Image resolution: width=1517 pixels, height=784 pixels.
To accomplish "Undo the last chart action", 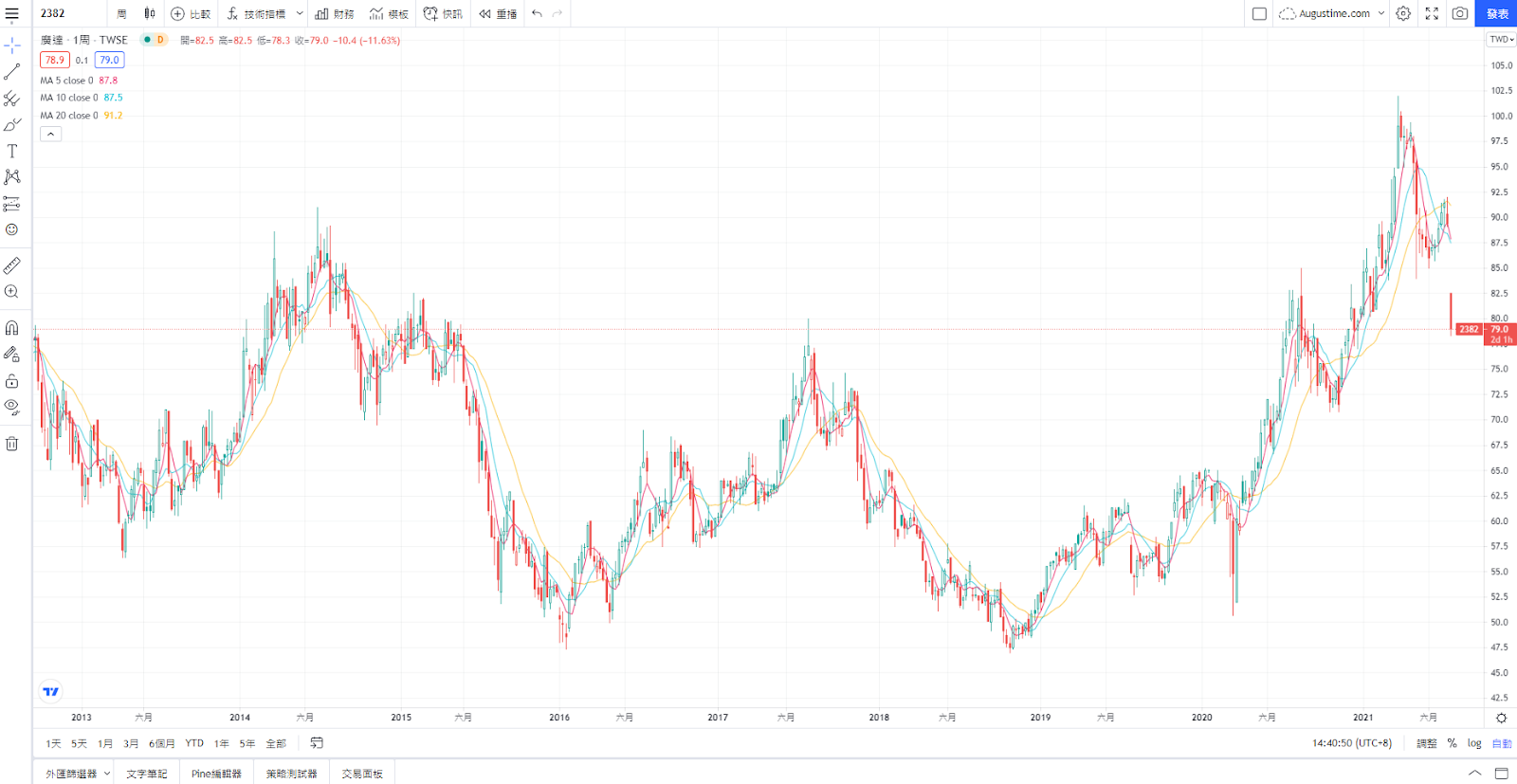I will coord(537,13).
